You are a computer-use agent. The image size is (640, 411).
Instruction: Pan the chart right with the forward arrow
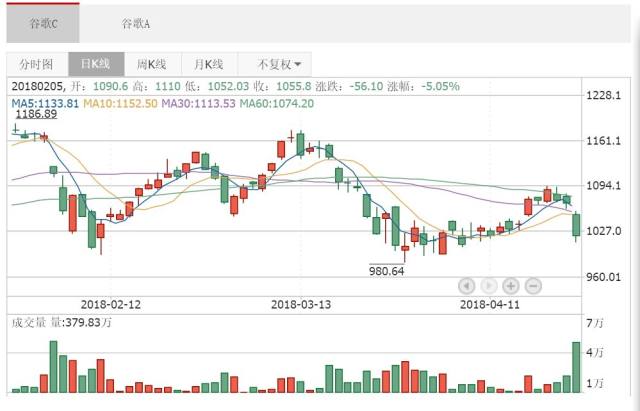(489, 286)
